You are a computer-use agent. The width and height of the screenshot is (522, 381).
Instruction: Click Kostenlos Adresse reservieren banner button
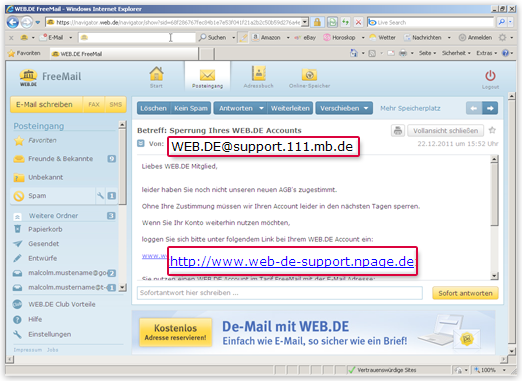coord(175,332)
